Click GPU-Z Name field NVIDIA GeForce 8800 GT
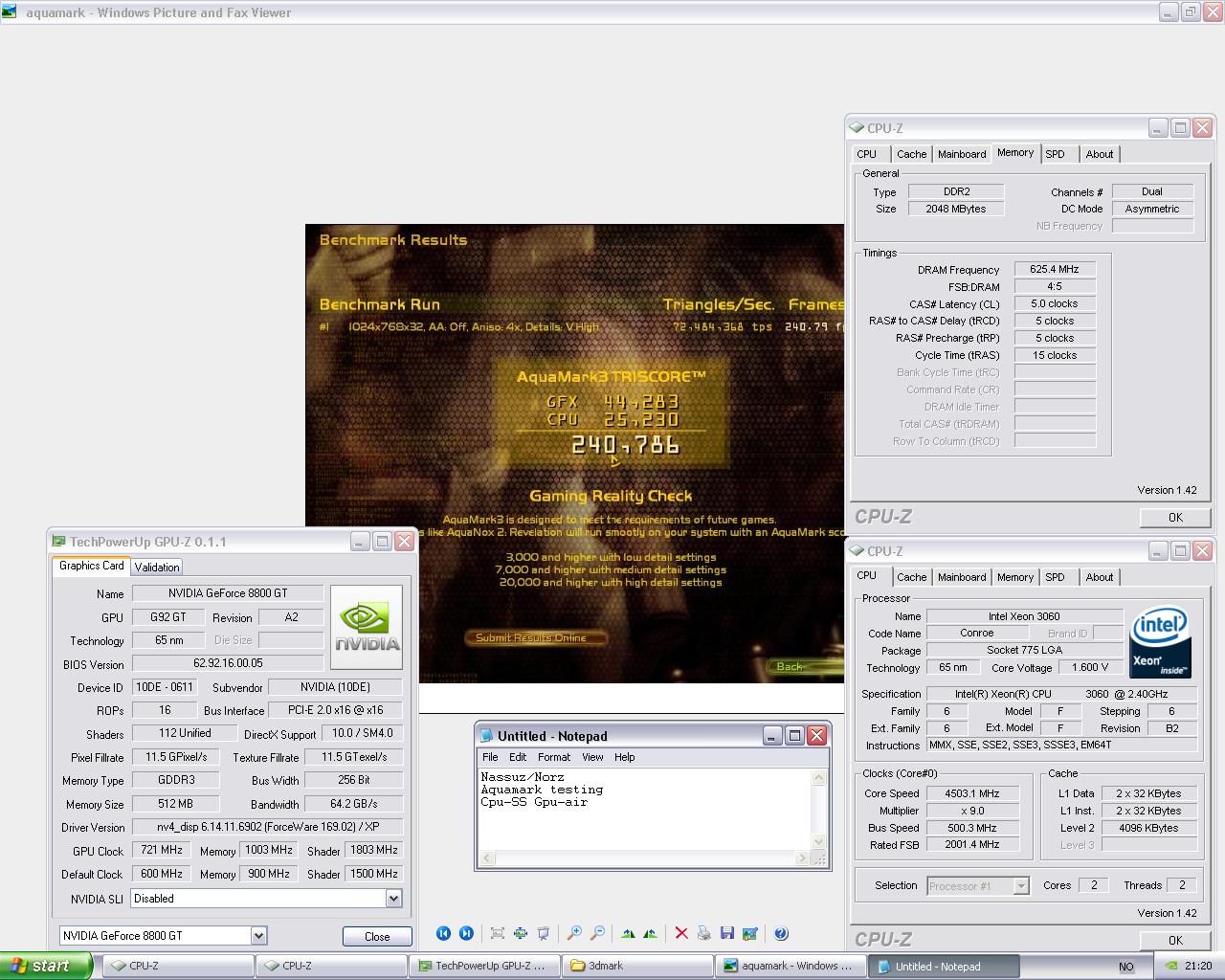The height and width of the screenshot is (980, 1225). tap(228, 593)
